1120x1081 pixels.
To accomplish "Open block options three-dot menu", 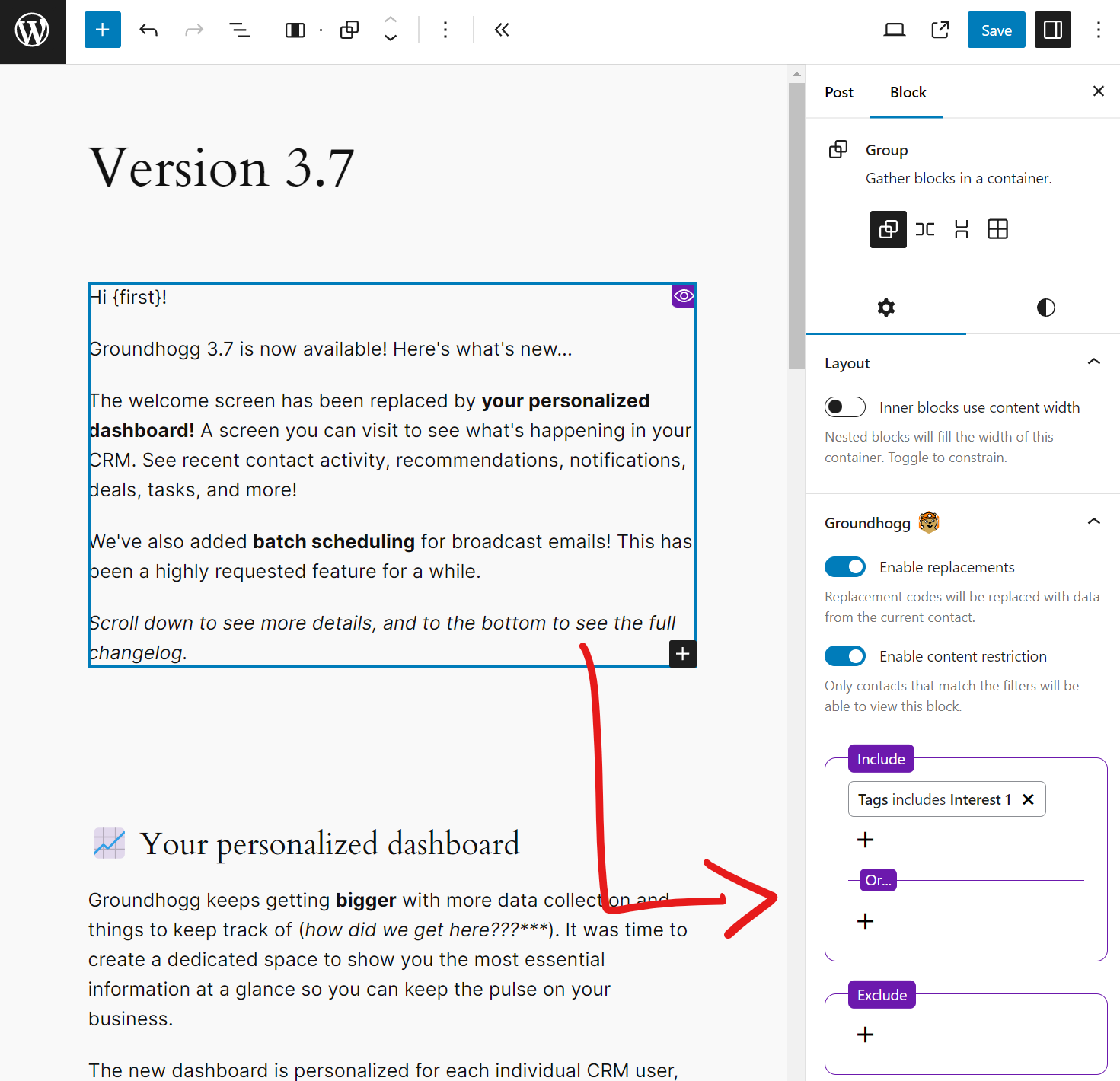I will pos(445,30).
